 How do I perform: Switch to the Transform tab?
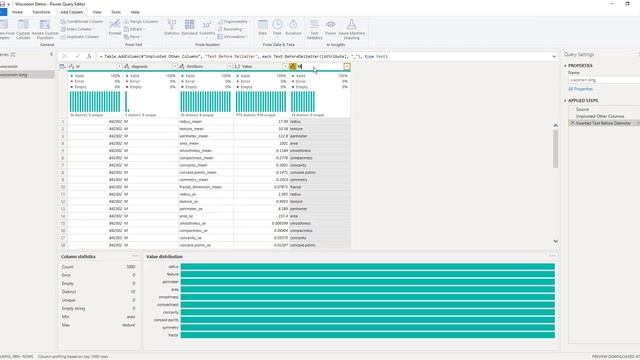pyautogui.click(x=41, y=12)
